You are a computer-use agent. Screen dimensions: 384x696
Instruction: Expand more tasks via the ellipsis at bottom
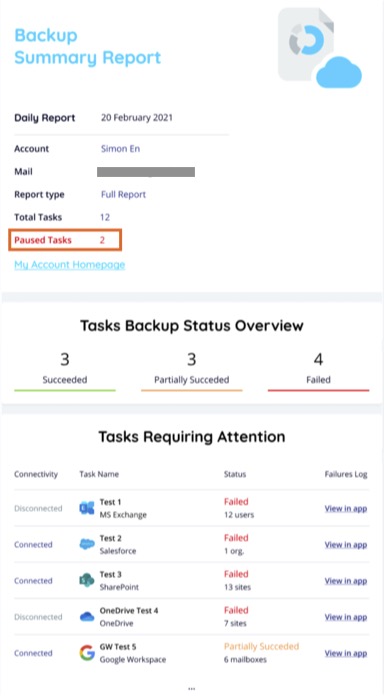(191, 689)
